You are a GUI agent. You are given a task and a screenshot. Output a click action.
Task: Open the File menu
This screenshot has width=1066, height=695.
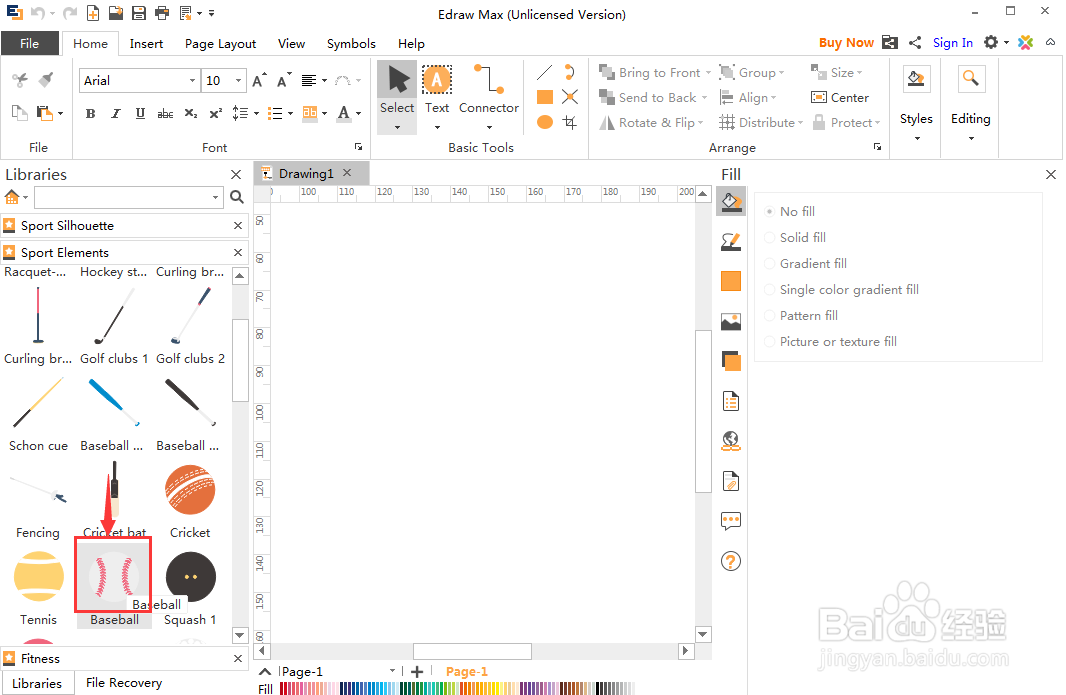click(29, 43)
